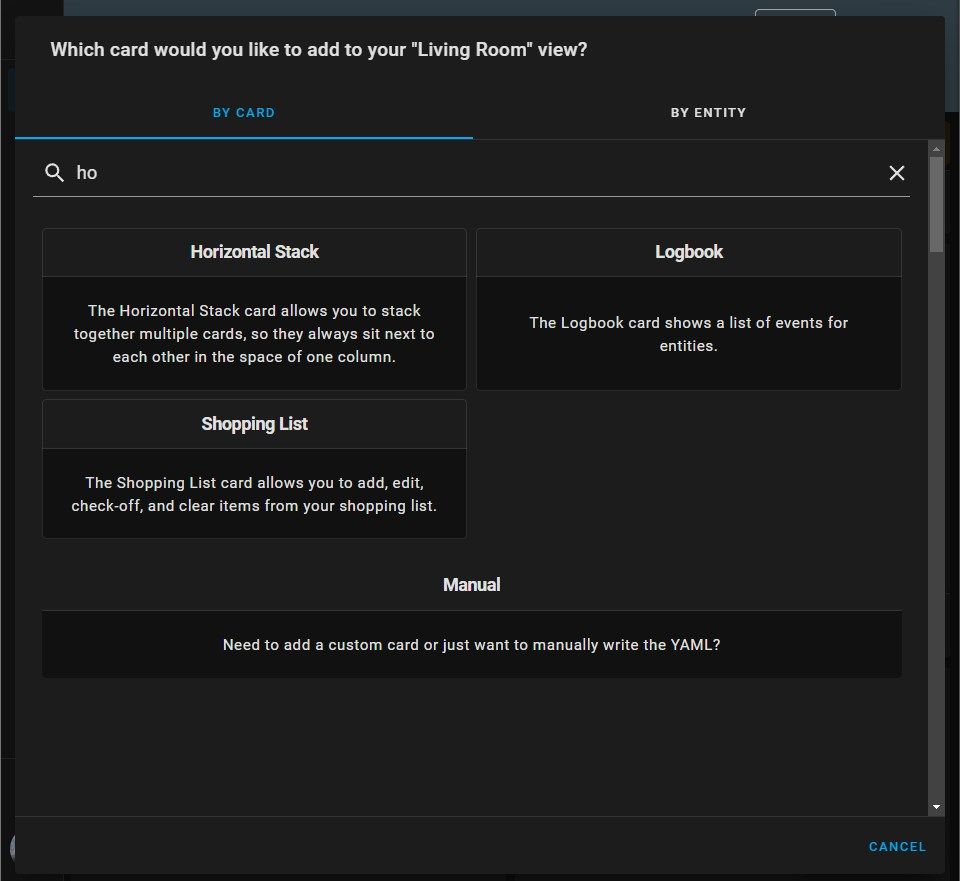960x881 pixels.
Task: Click the 'Which card would you like' heading
Action: pyautogui.click(x=318, y=50)
